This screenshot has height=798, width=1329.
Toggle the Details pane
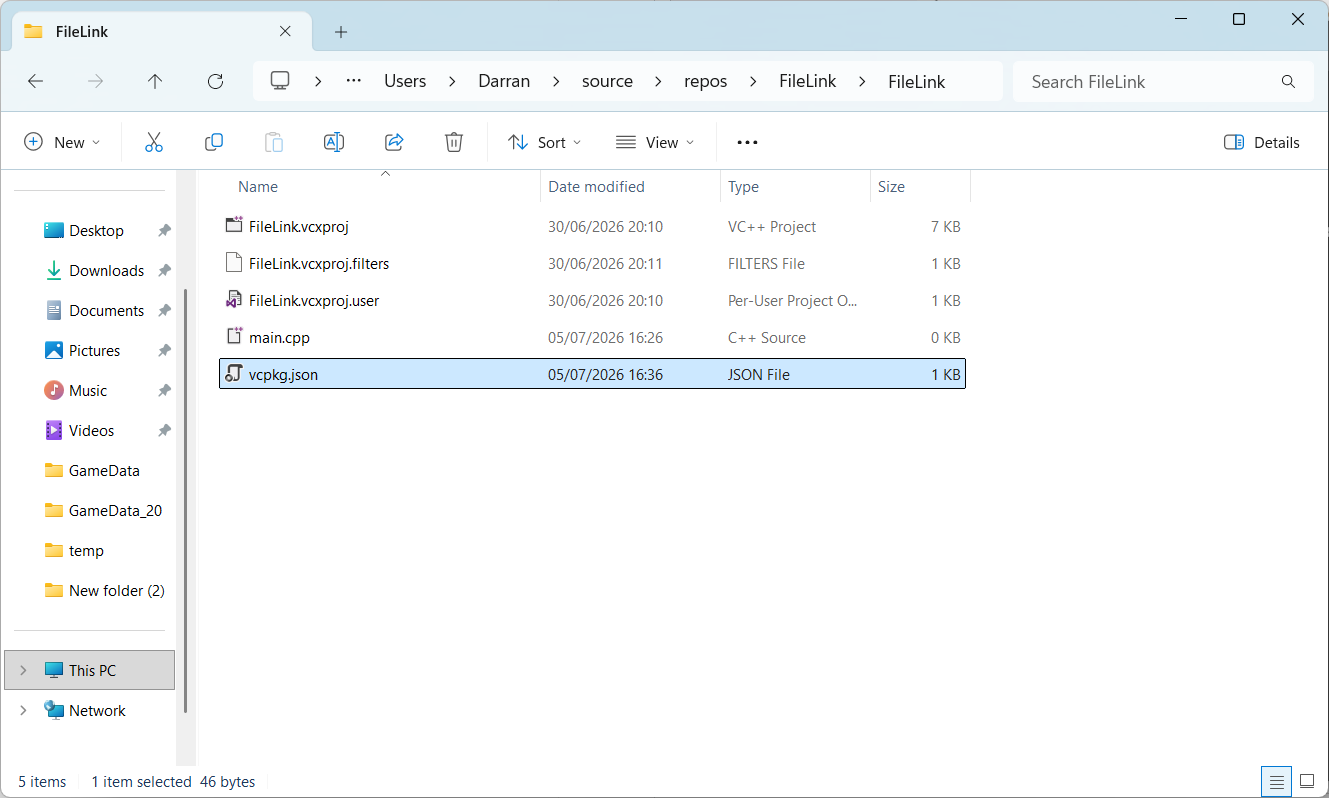click(1262, 142)
